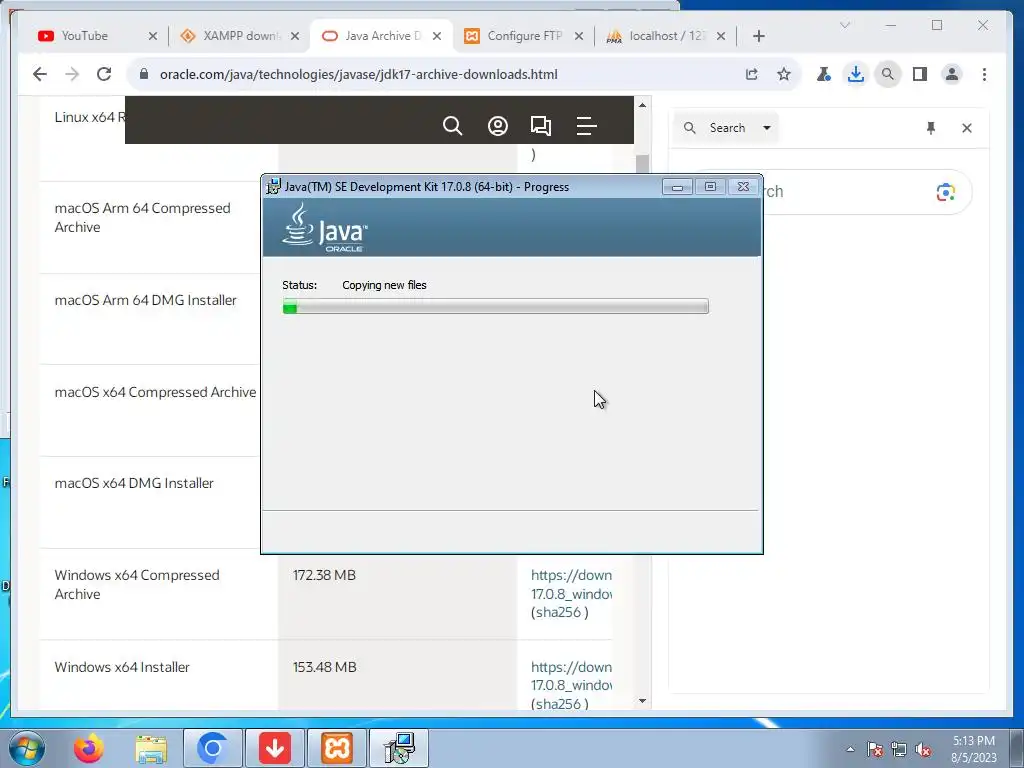This screenshot has height=768, width=1024.
Task: Close the side search panel
Action: point(967,128)
